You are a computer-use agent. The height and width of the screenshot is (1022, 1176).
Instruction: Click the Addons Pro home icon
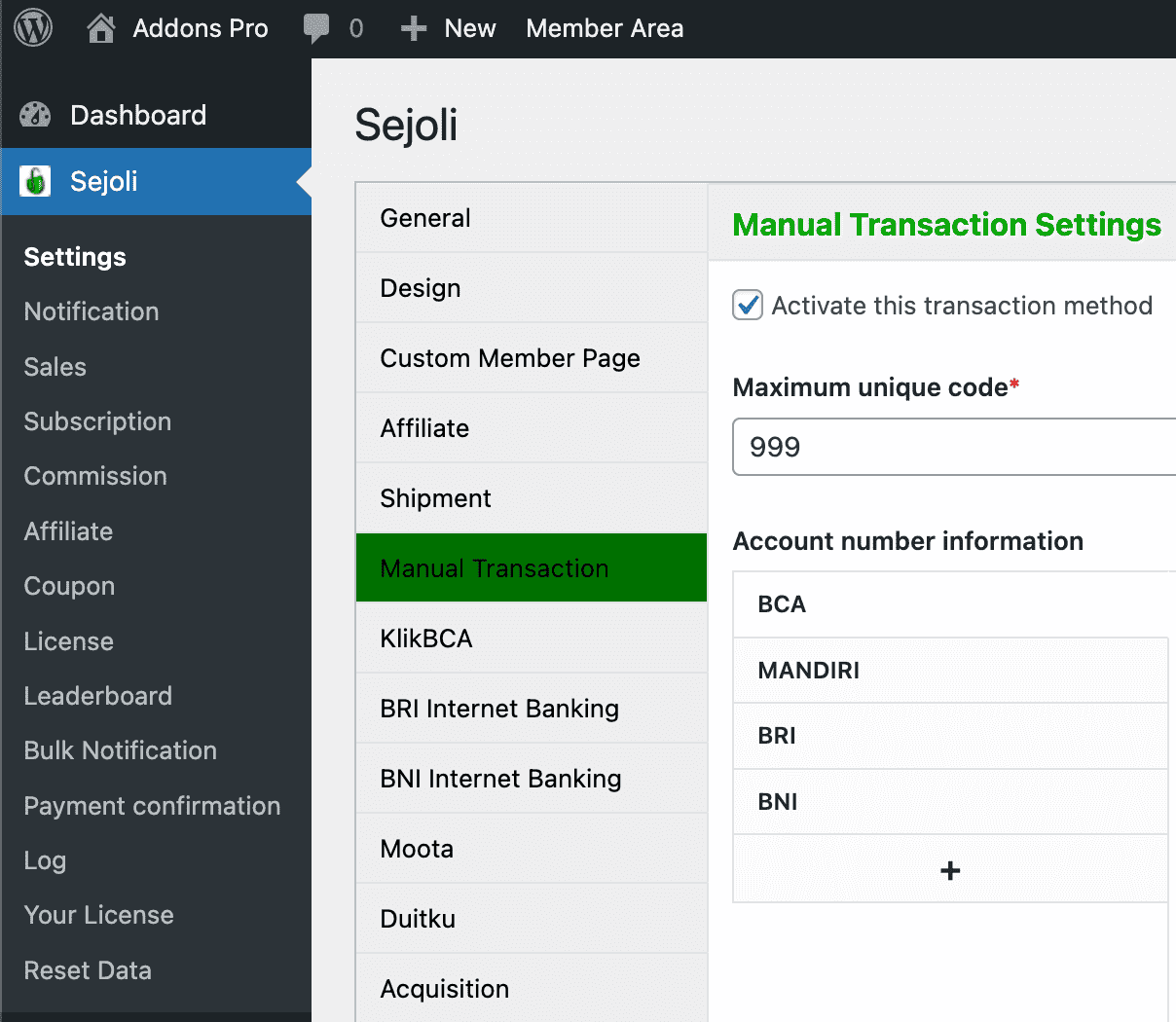[x=100, y=28]
